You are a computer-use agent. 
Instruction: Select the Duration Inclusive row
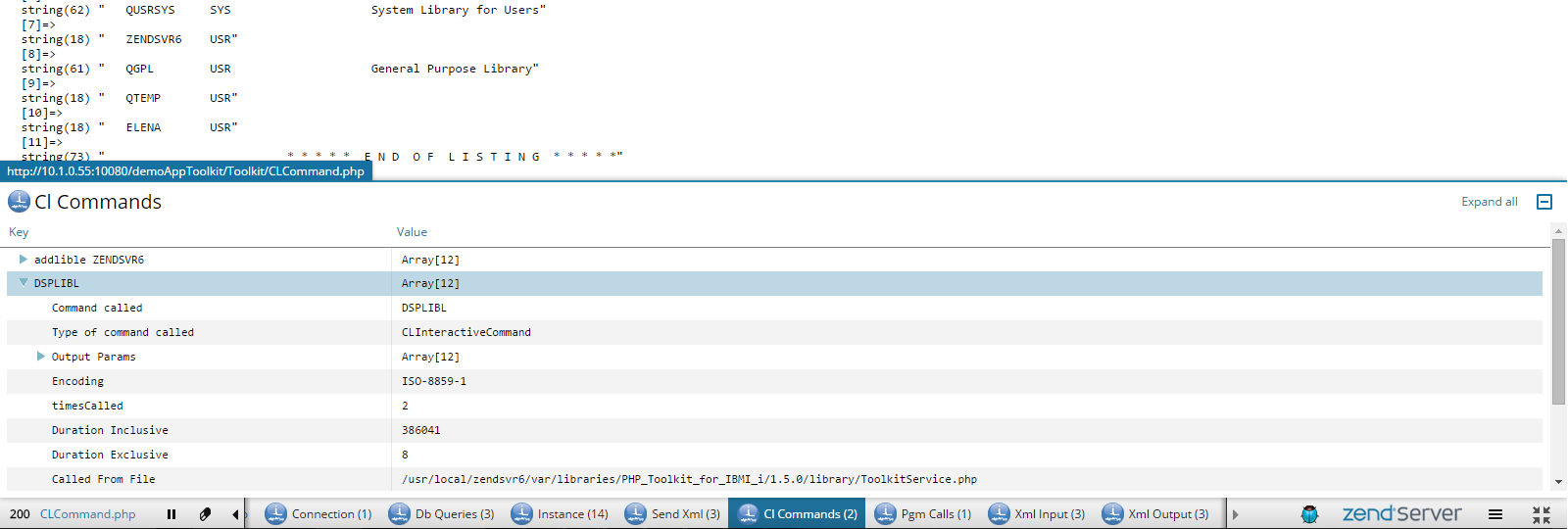tap(774, 430)
